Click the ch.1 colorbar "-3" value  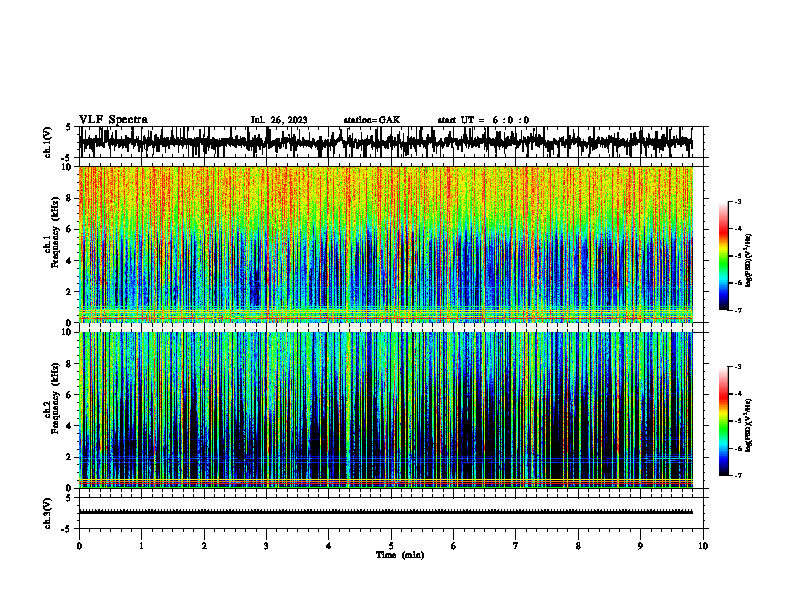tap(738, 201)
